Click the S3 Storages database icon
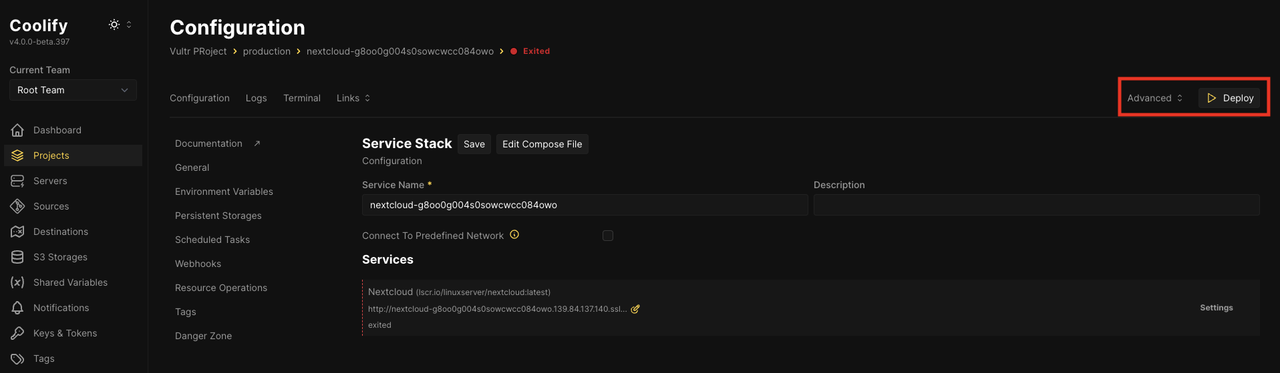1280x373 pixels. [x=17, y=257]
